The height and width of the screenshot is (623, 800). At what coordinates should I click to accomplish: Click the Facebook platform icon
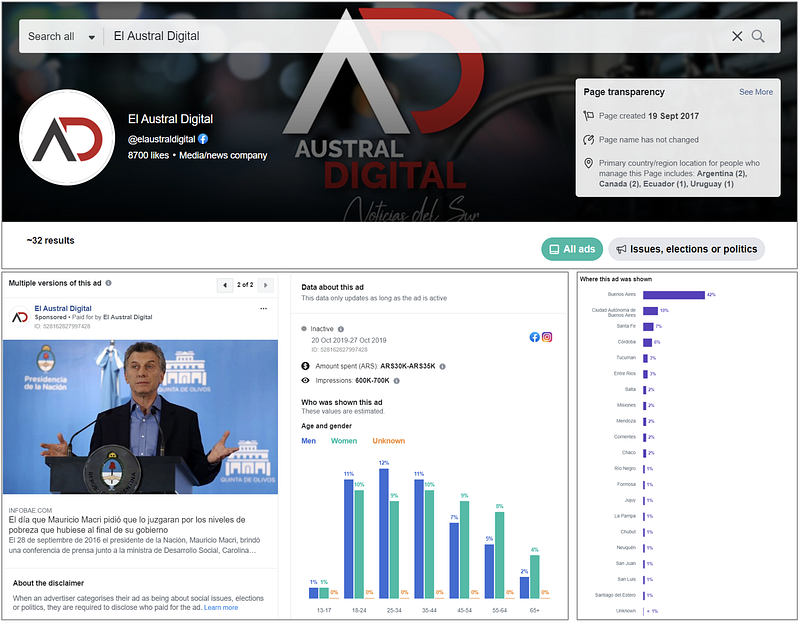pyautogui.click(x=534, y=337)
